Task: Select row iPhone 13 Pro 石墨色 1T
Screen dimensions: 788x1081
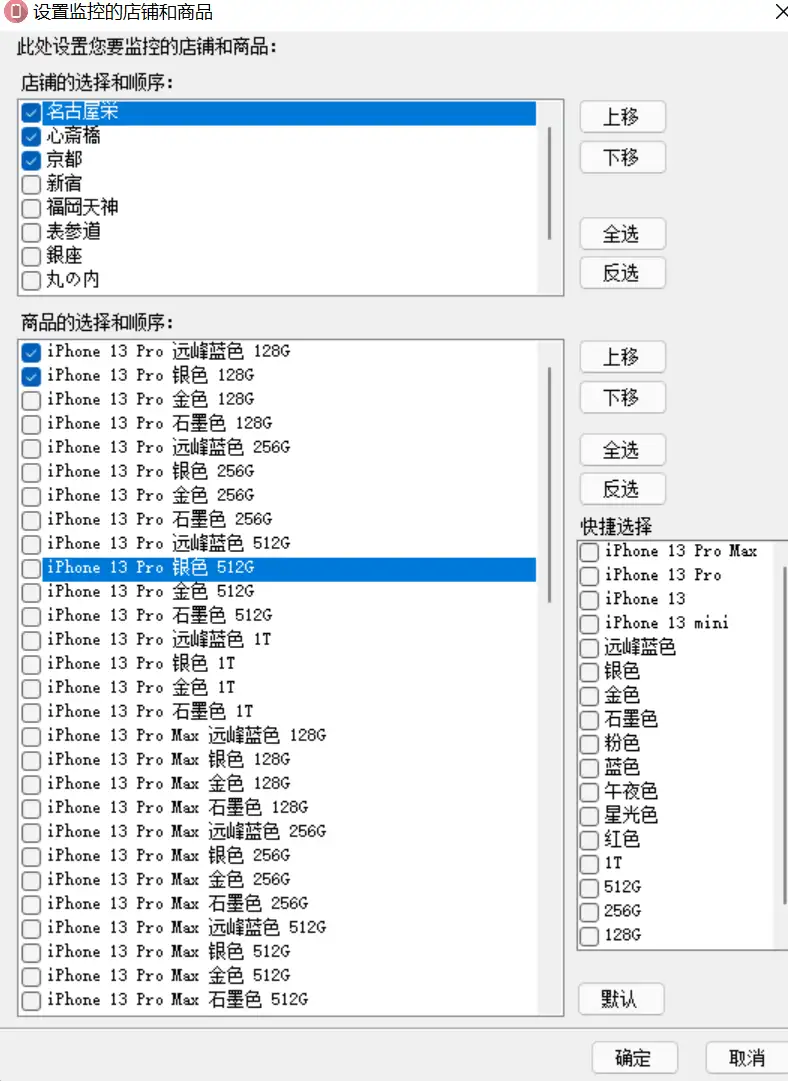Action: [x=278, y=712]
